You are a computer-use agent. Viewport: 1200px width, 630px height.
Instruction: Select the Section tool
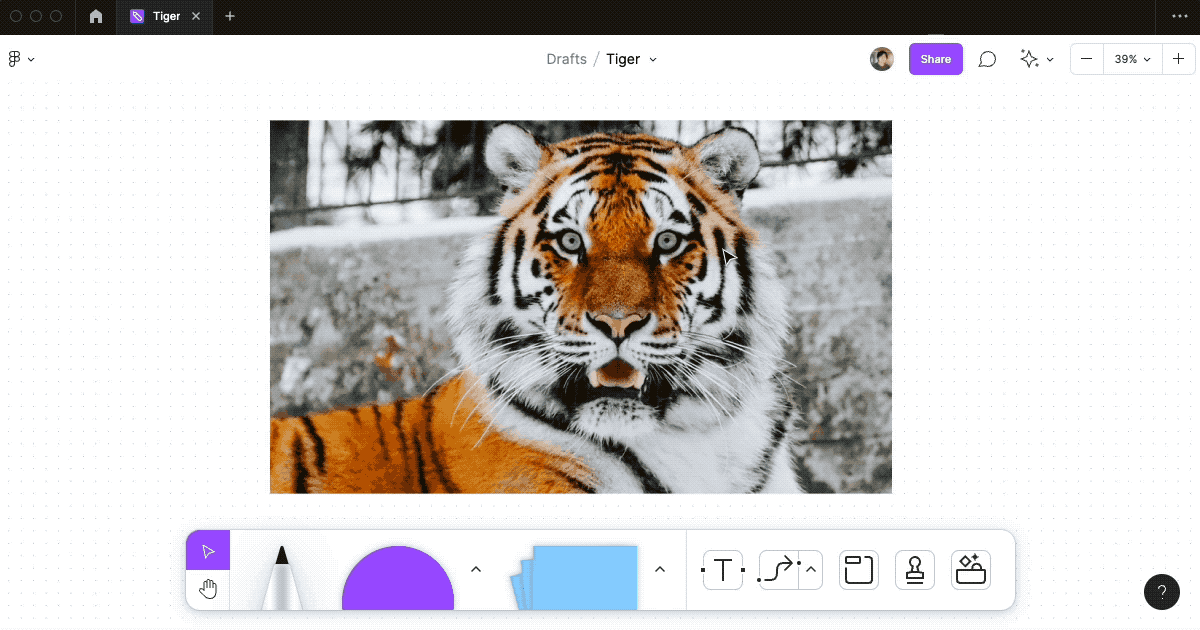click(858, 570)
